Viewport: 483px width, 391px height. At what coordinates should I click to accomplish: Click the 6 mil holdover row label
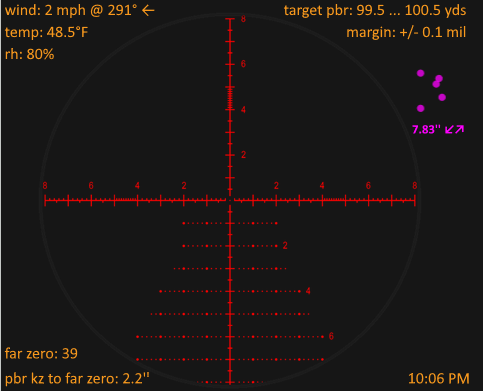[x=331, y=336]
